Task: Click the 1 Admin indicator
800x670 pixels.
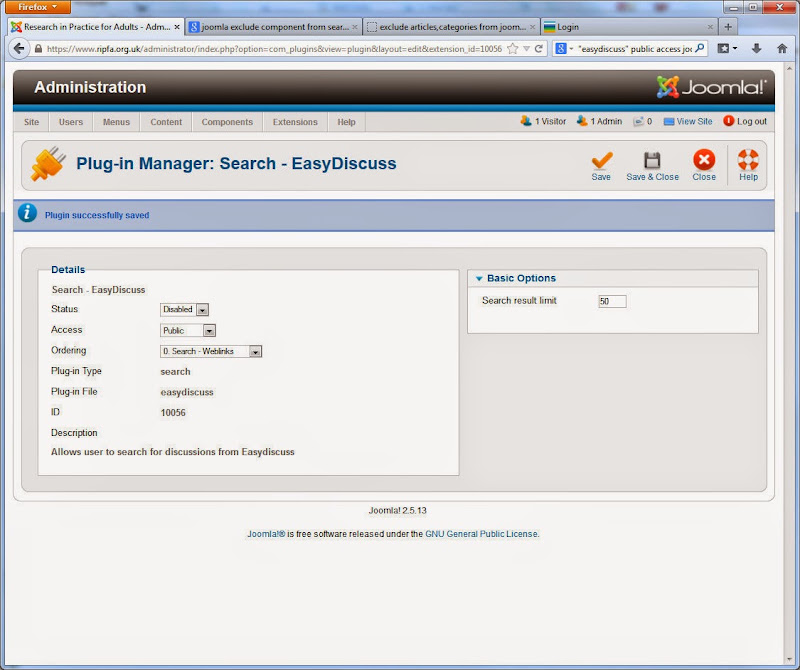Action: tap(599, 121)
